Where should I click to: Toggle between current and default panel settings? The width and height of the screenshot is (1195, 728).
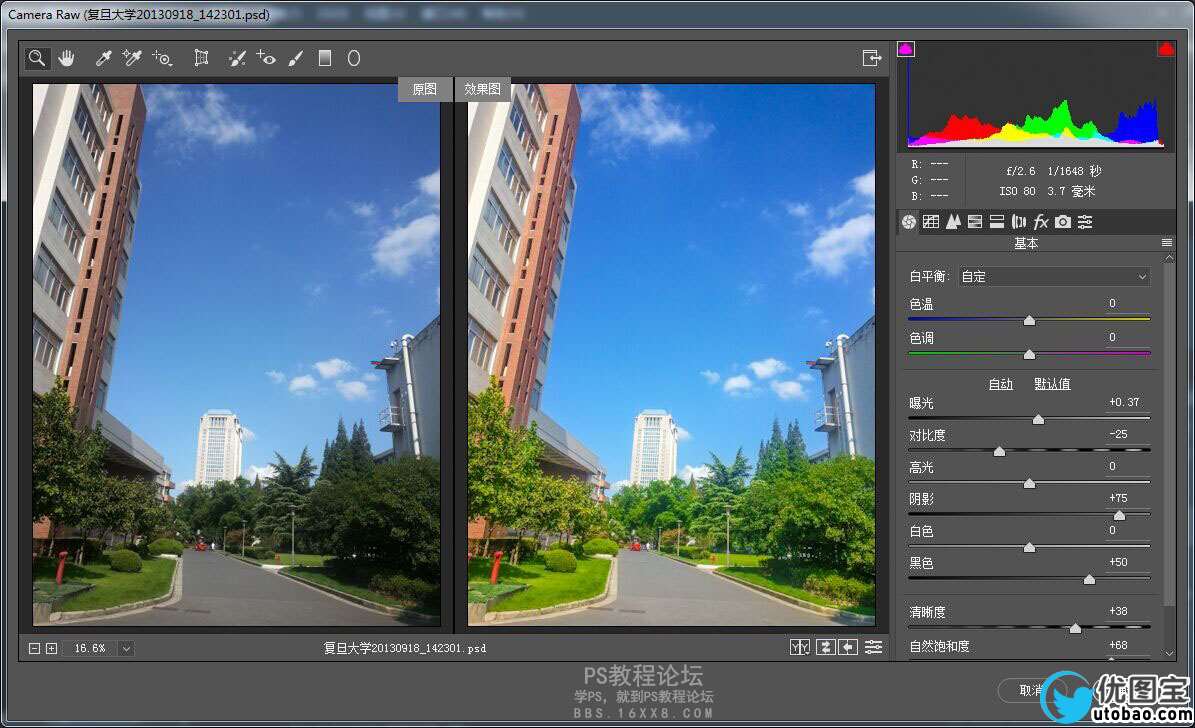[x=873, y=647]
